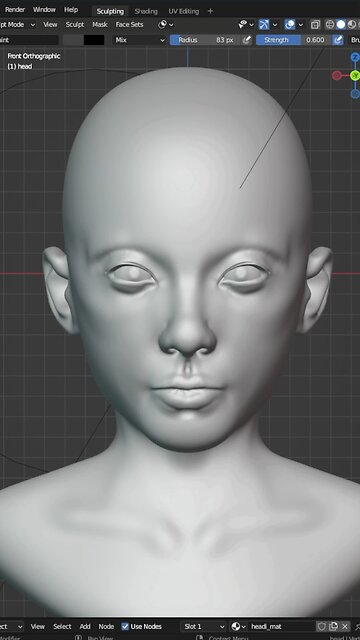Open the Sculpt menu
This screenshot has height=640, width=360.
tap(75, 24)
